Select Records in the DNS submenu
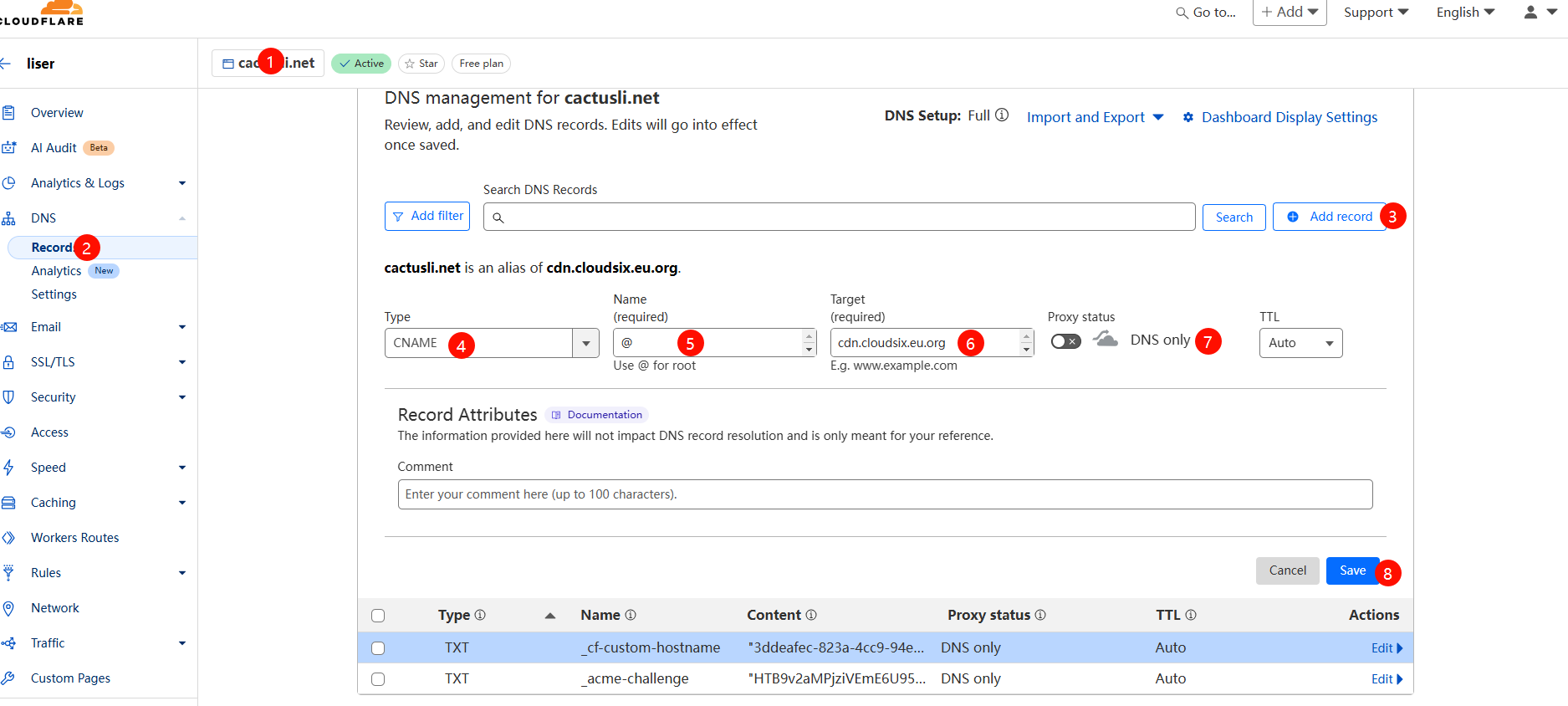The image size is (1568, 706). pyautogui.click(x=102, y=248)
